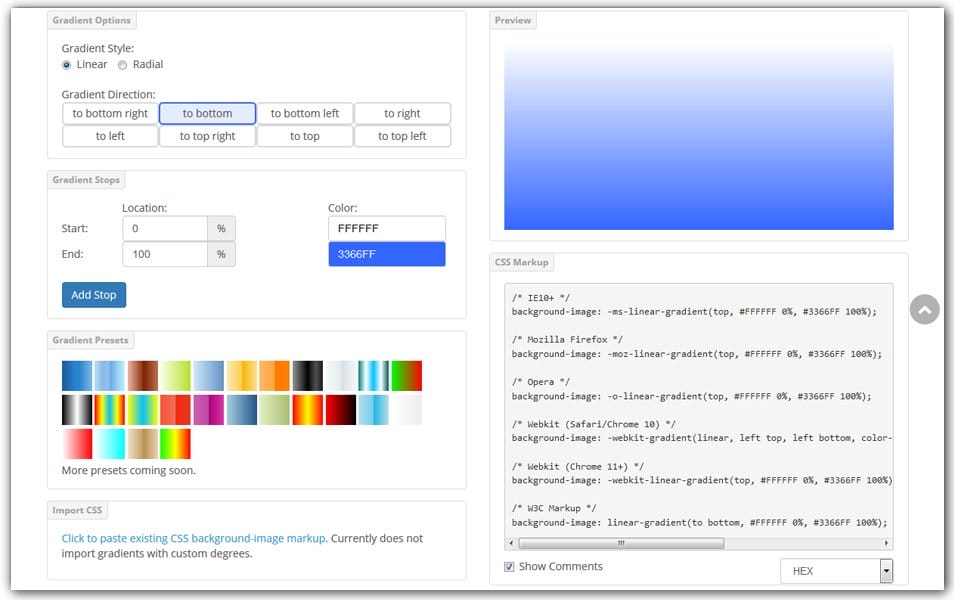Choose the "to top left" gradient direction
The height and width of the screenshot is (600, 954).
(402, 136)
